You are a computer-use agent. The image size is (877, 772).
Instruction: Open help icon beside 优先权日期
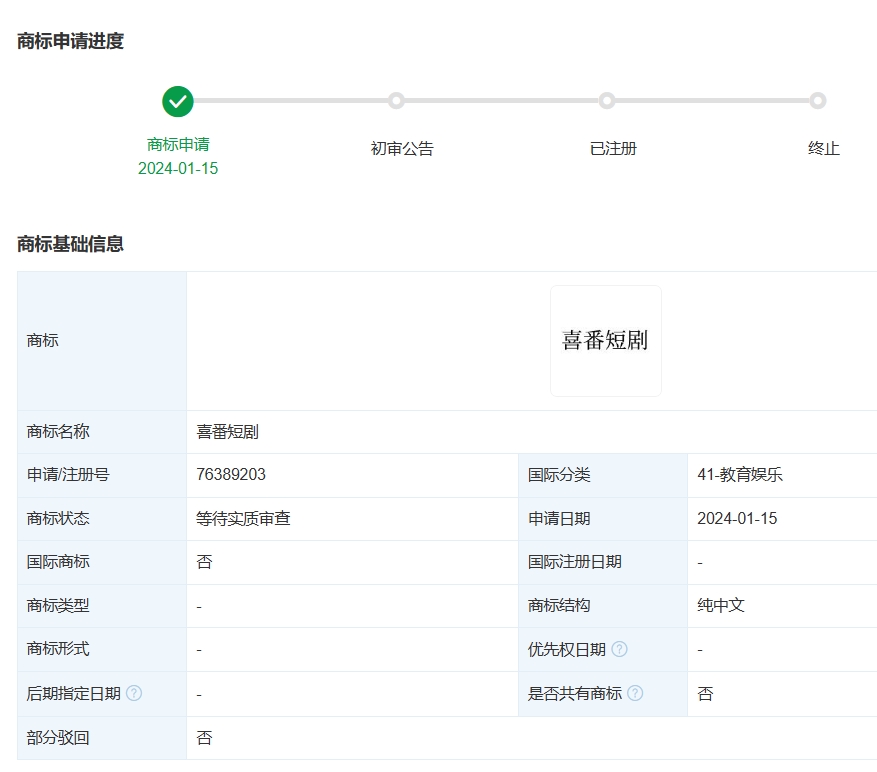coord(619,649)
